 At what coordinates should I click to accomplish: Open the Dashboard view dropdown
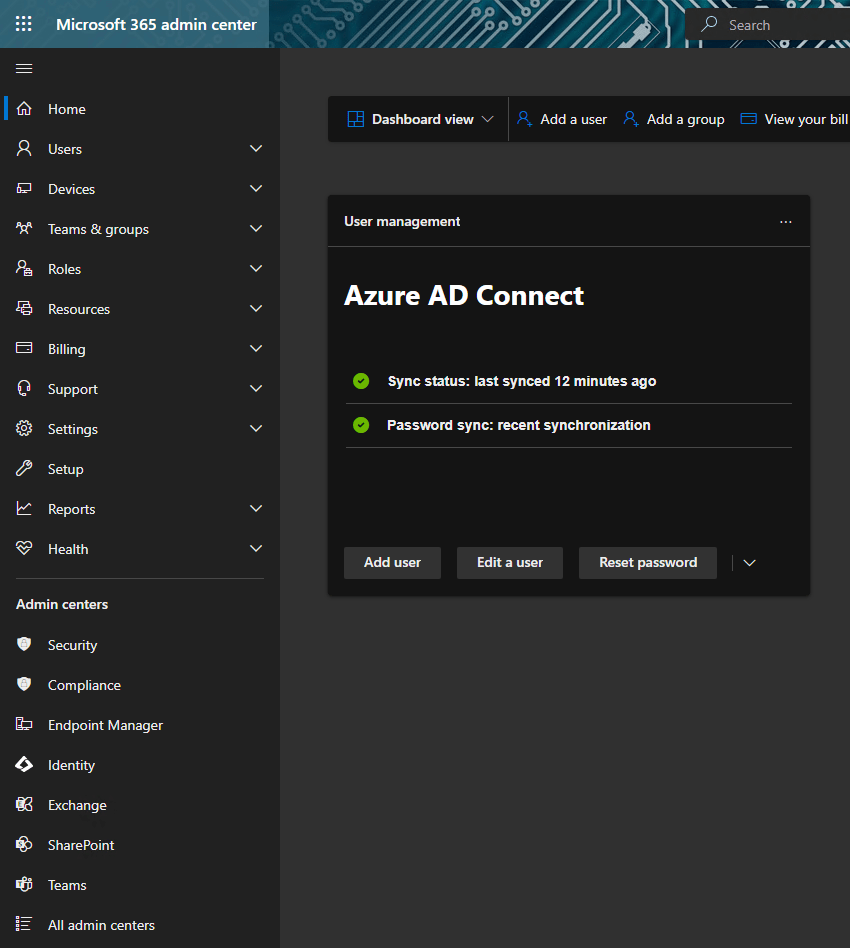click(420, 119)
